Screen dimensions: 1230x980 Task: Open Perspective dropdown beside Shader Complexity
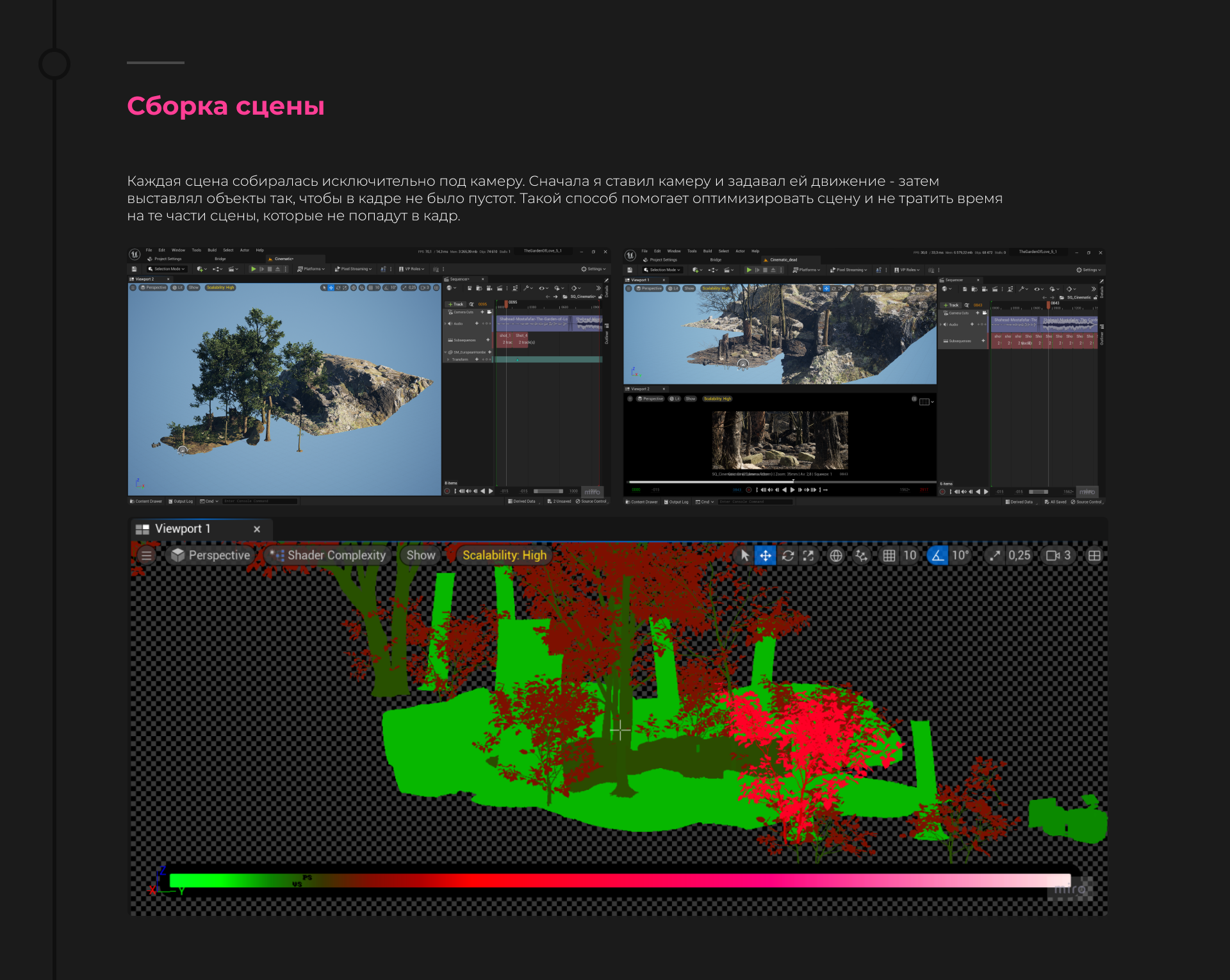pyautogui.click(x=211, y=555)
